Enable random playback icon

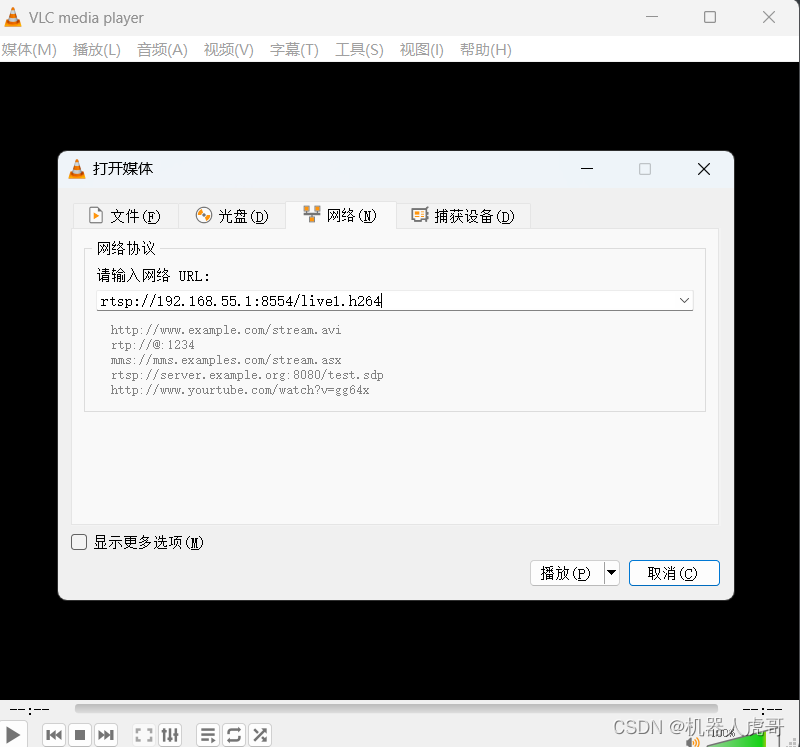tap(259, 734)
